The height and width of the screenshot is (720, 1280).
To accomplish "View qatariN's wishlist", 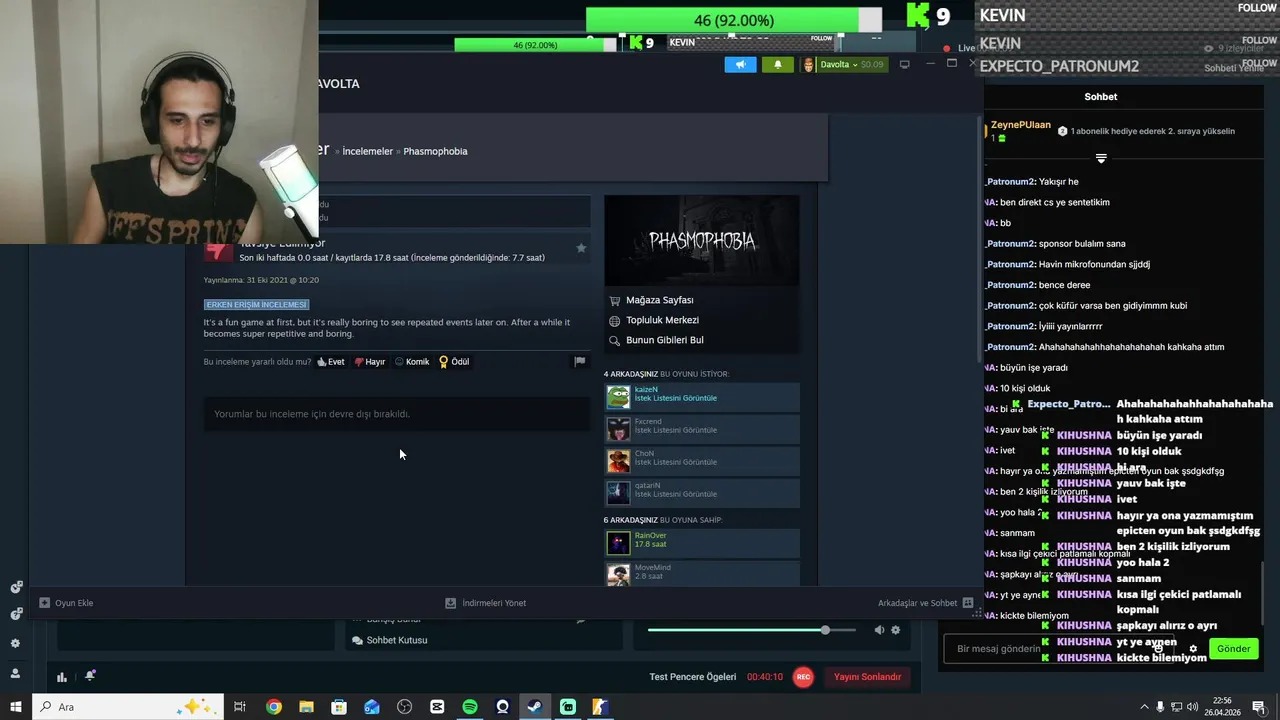I will [675, 494].
